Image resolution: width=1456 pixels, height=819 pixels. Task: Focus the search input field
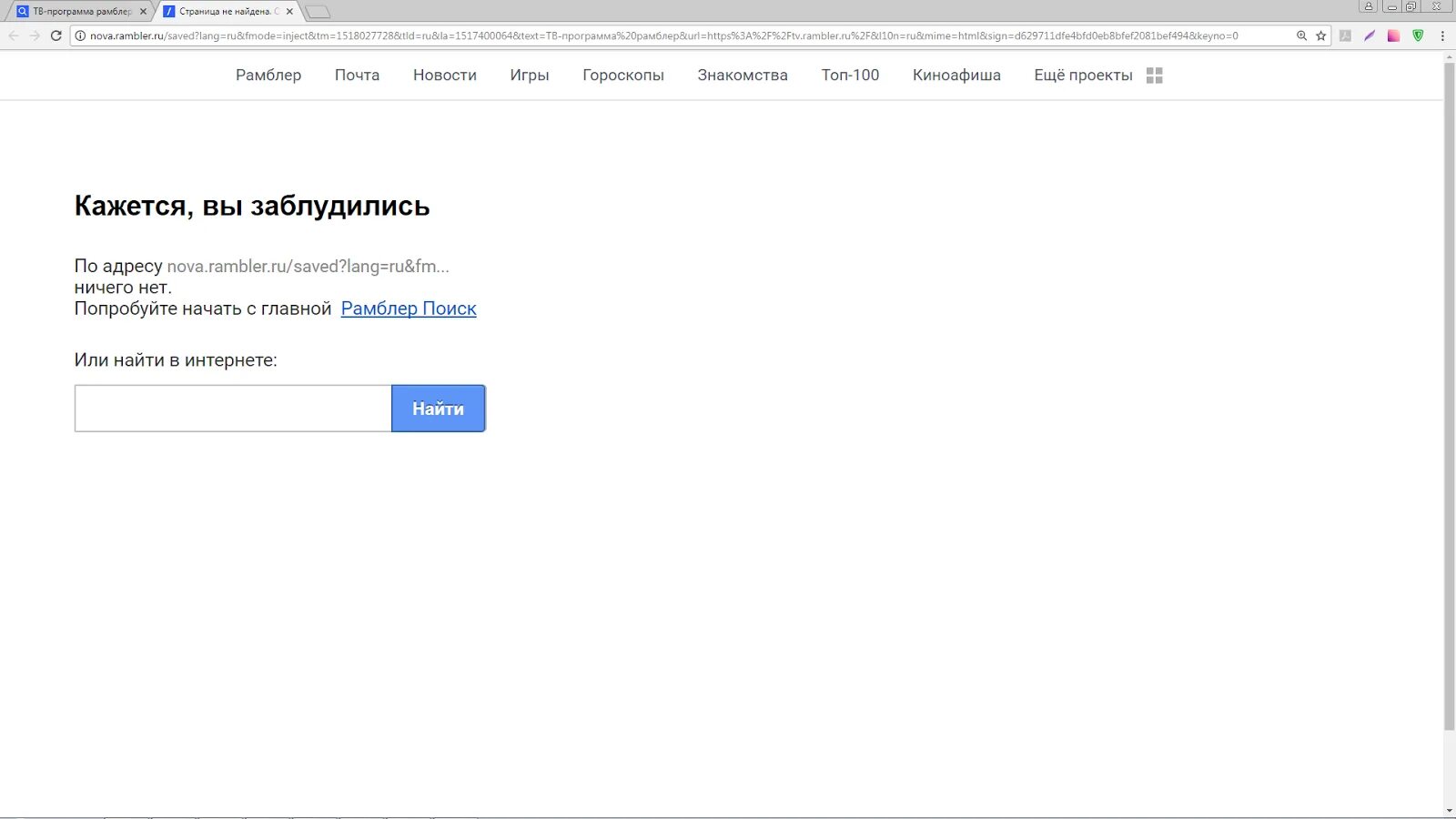[233, 409]
